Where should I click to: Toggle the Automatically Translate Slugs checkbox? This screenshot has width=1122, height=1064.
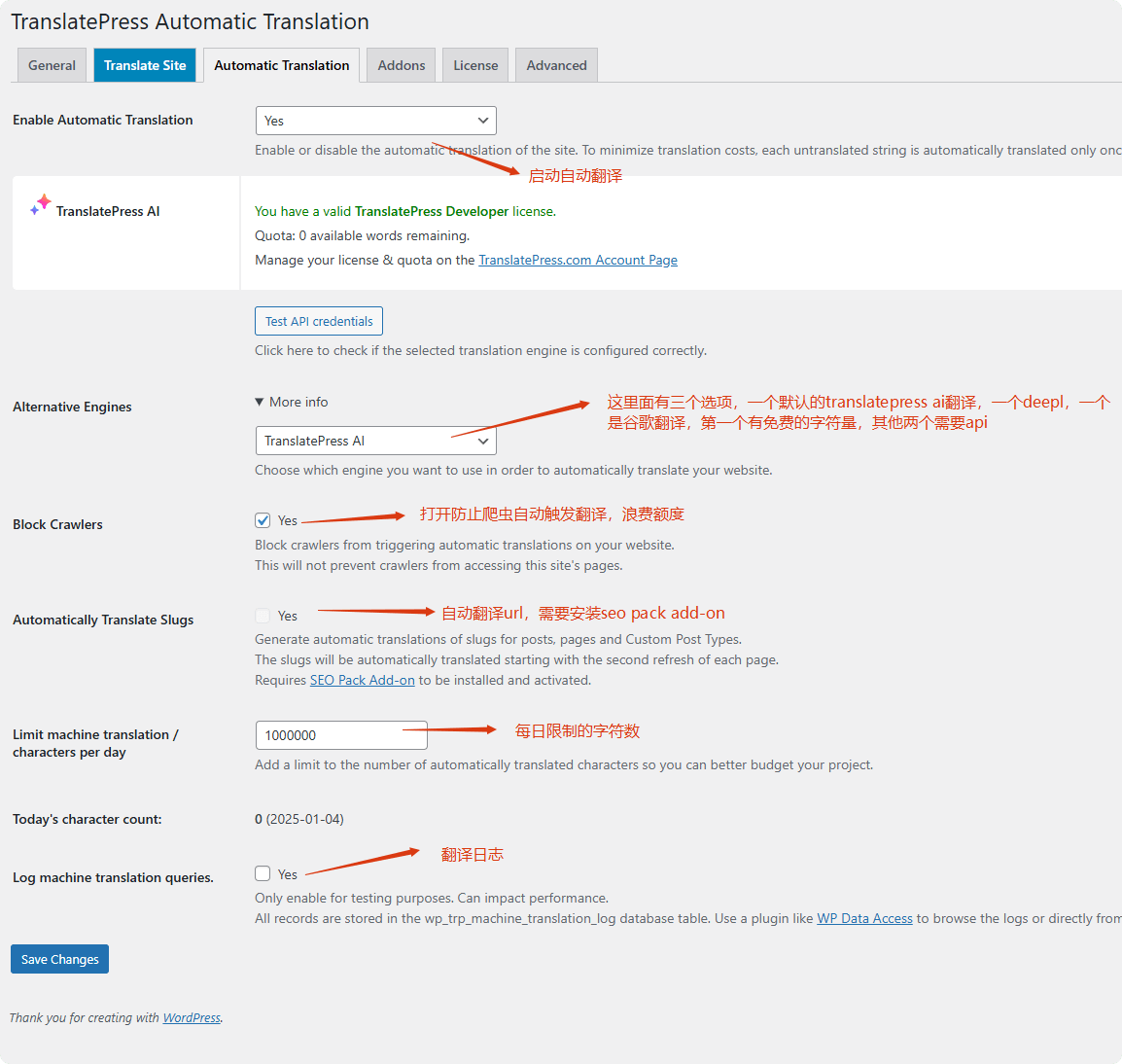click(x=263, y=616)
